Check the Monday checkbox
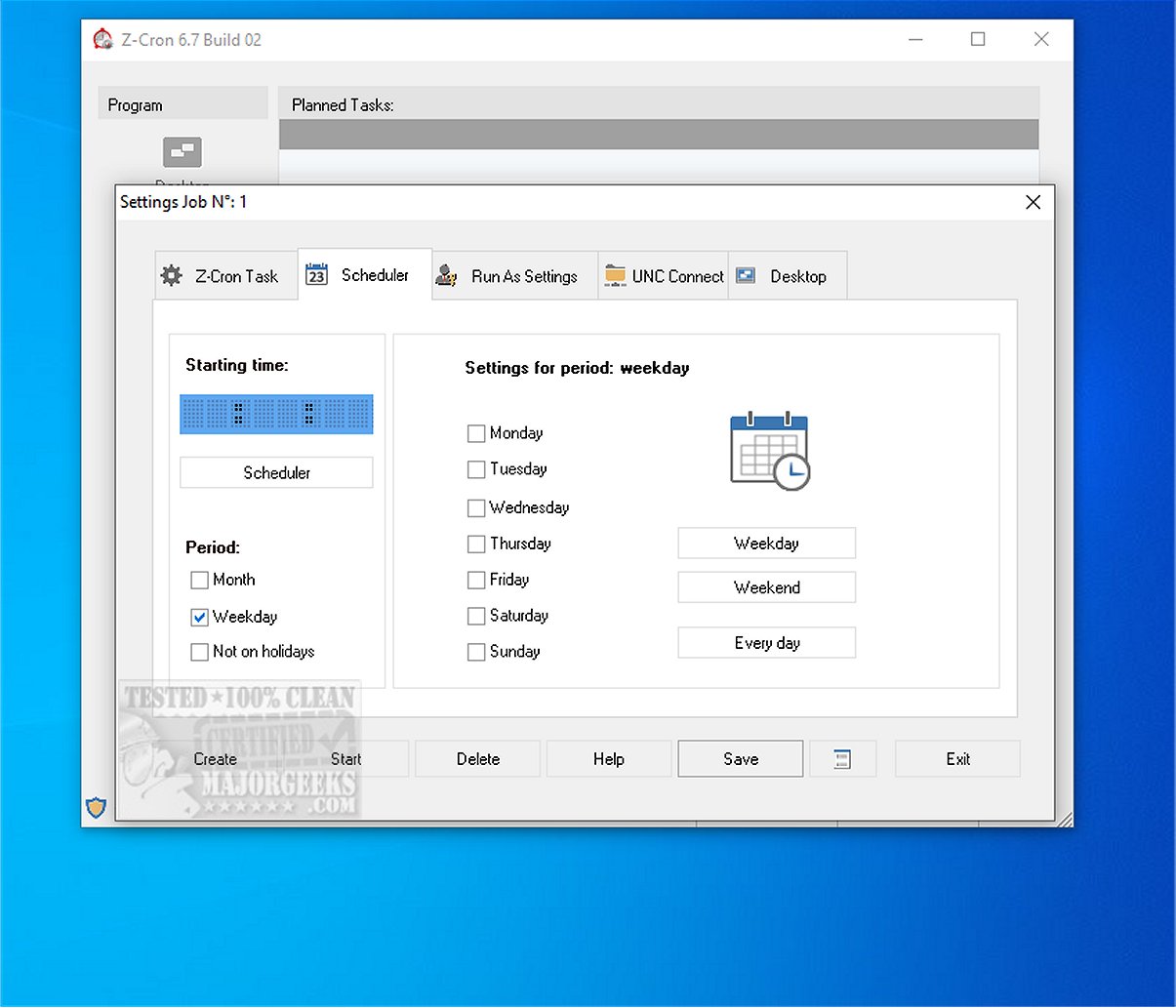 pyautogui.click(x=476, y=433)
